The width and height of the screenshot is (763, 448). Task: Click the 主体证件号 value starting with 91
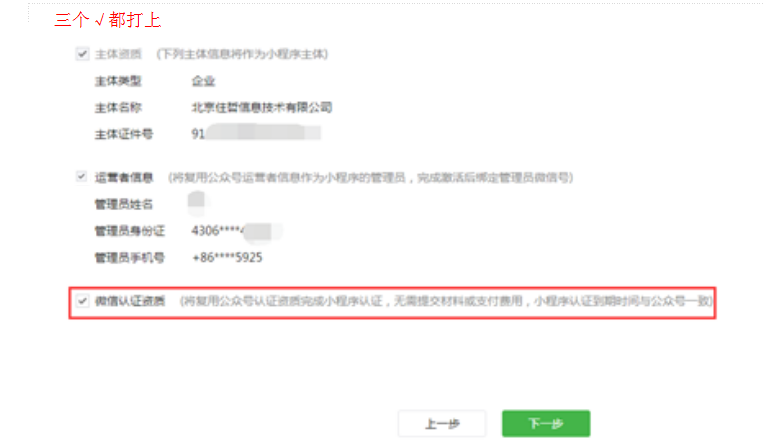pos(256,133)
